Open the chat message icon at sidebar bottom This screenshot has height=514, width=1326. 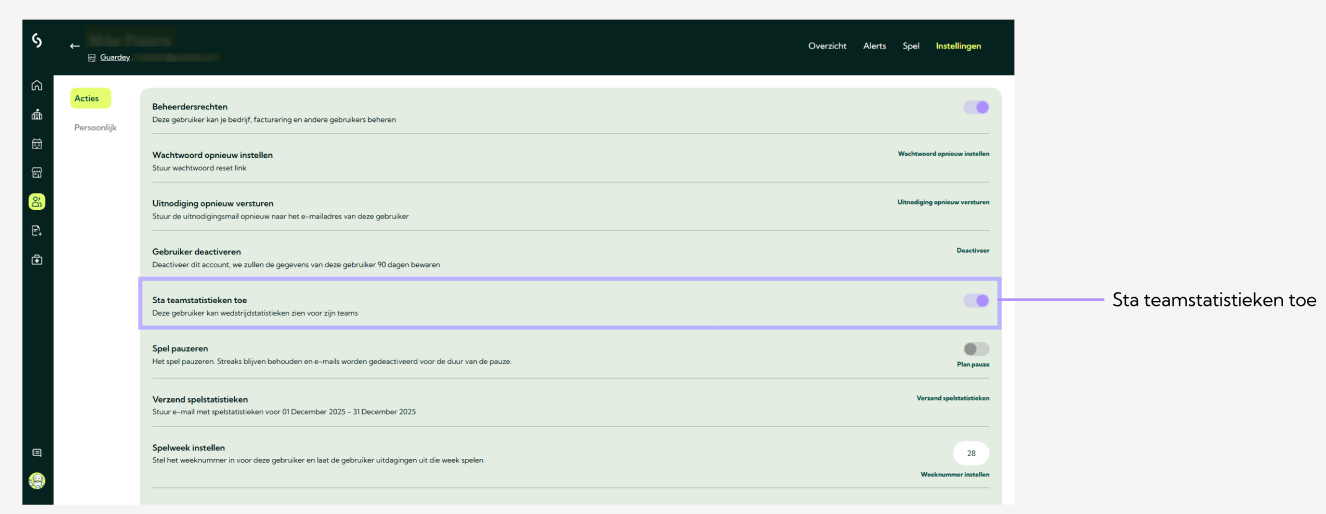37,453
